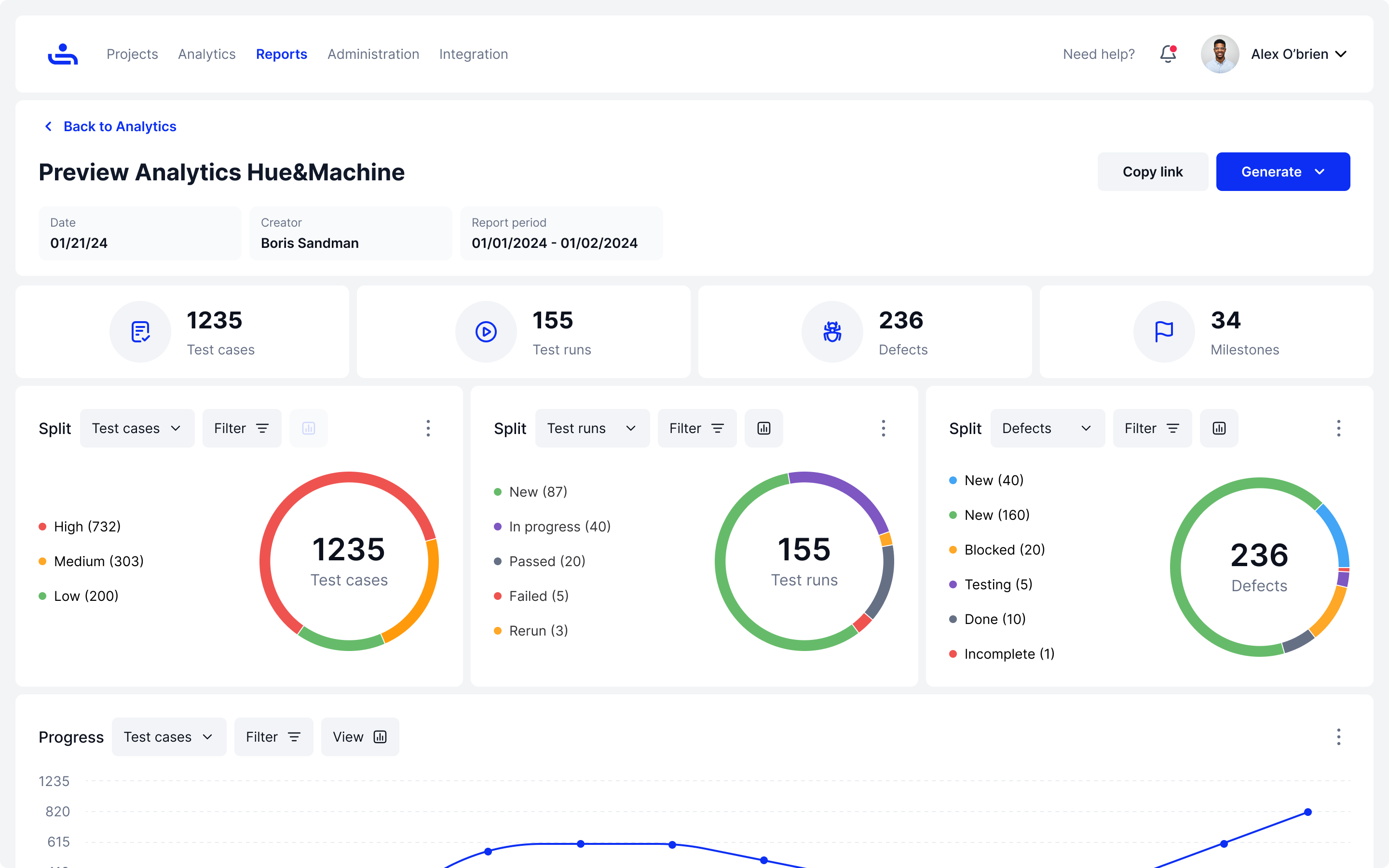1389x868 pixels.
Task: Click the Copy link button
Action: (x=1152, y=172)
